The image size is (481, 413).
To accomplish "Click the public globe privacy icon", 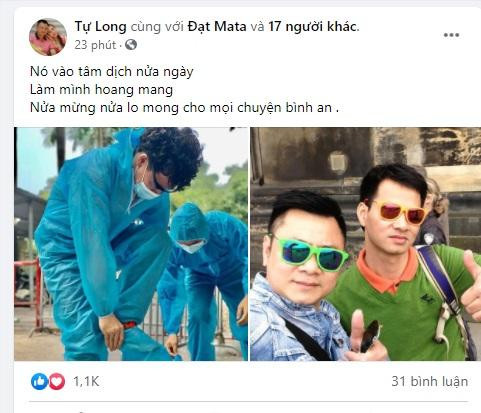I will (131, 45).
